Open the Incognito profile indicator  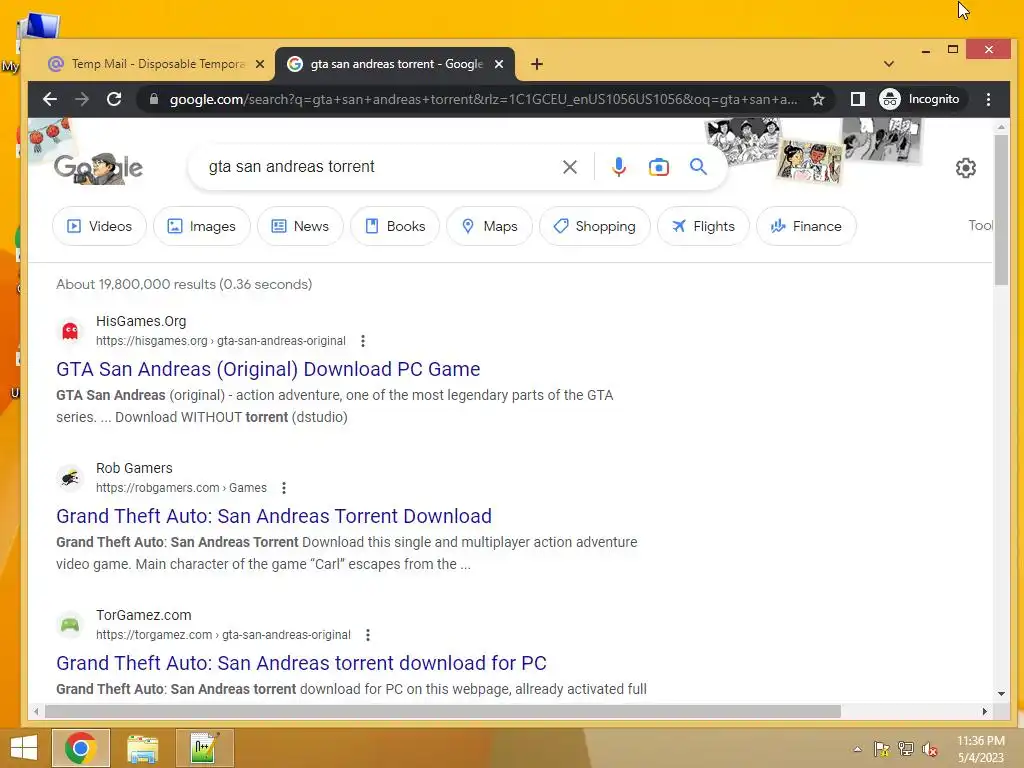point(921,99)
